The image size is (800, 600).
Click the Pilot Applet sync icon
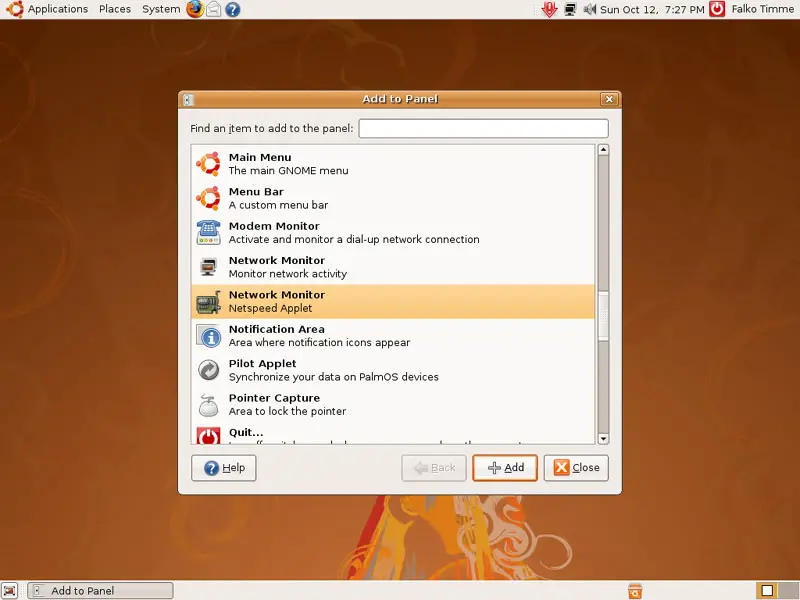[208, 370]
